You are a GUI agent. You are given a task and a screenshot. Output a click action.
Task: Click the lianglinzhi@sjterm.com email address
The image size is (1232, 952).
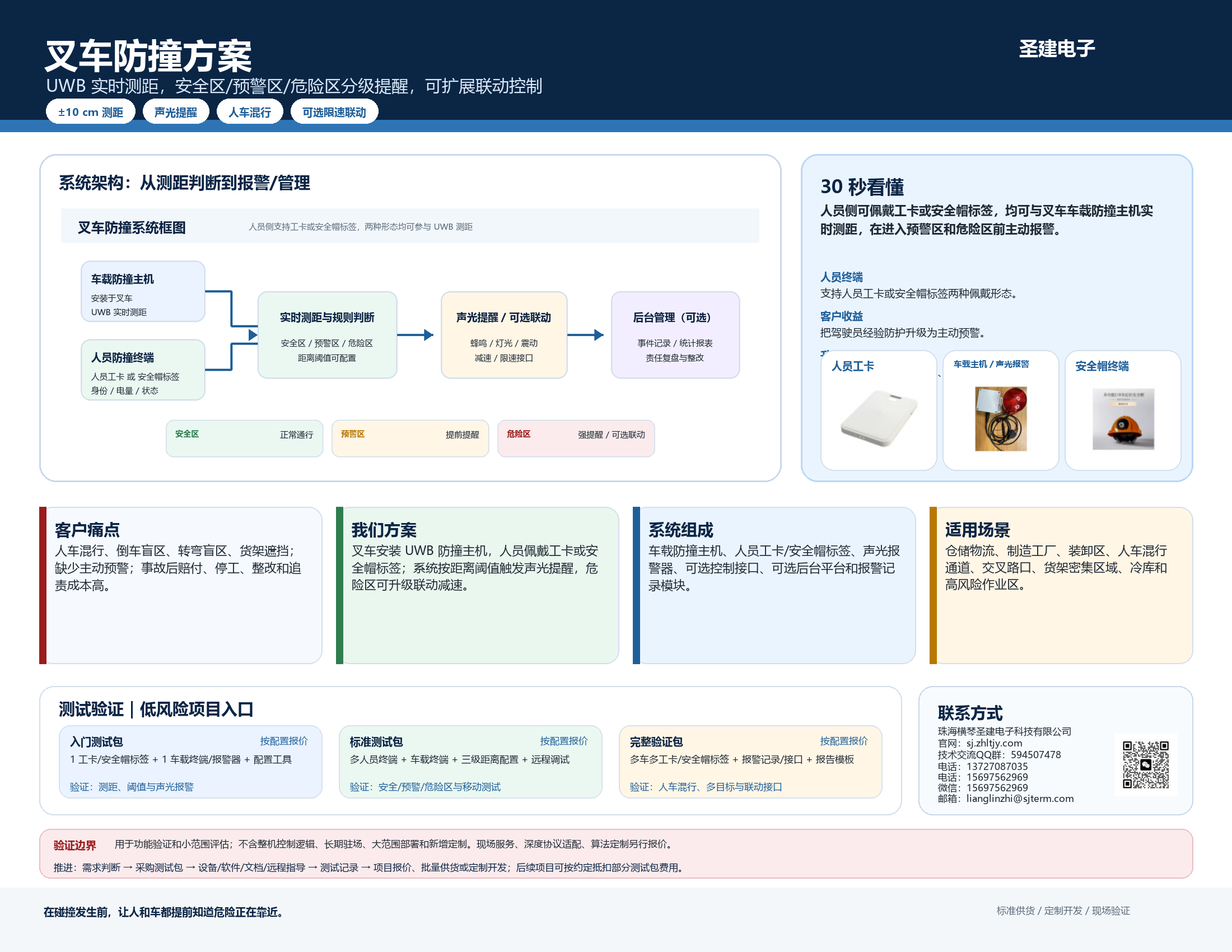click(x=1020, y=799)
